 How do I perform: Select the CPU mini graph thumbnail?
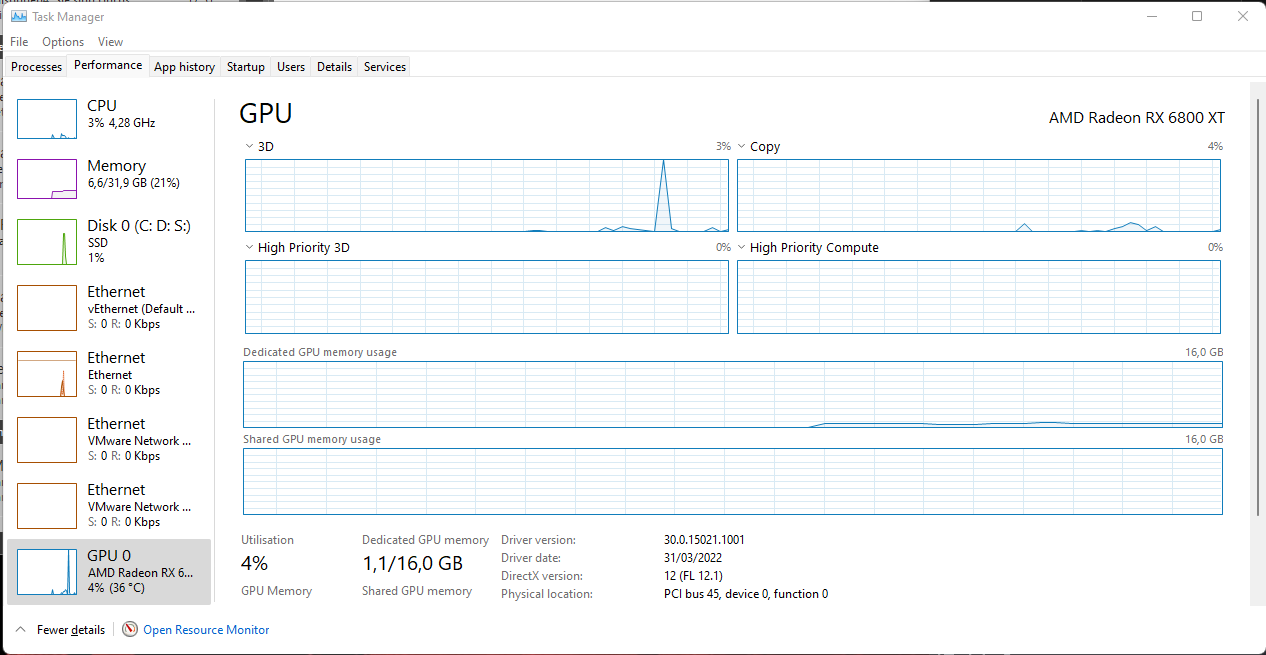coord(47,119)
